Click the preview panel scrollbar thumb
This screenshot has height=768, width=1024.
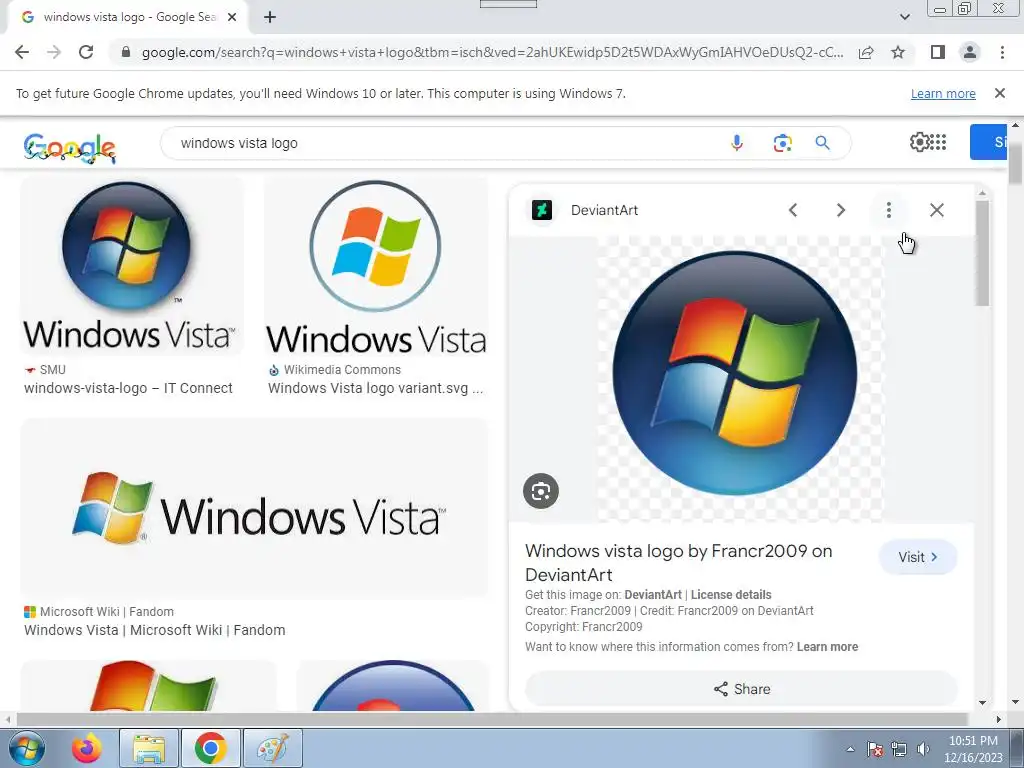pyautogui.click(x=982, y=253)
